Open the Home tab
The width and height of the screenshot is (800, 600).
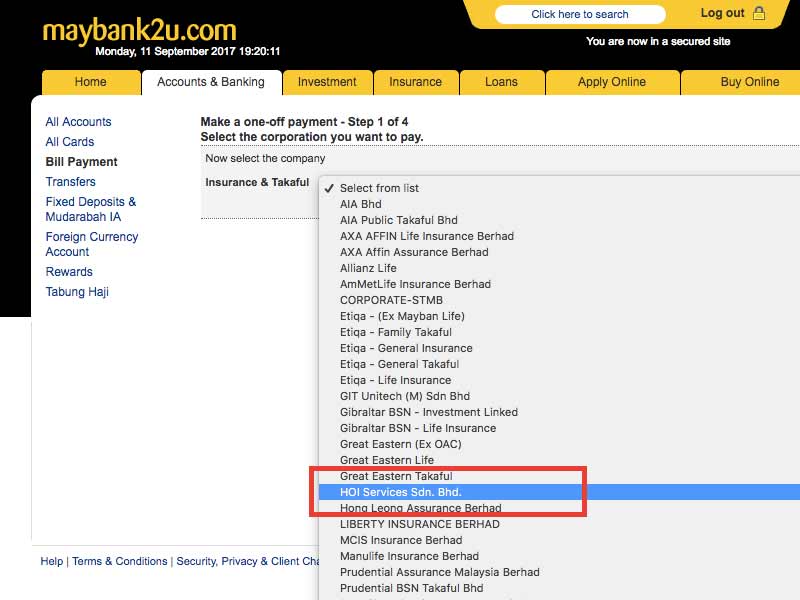[x=91, y=82]
